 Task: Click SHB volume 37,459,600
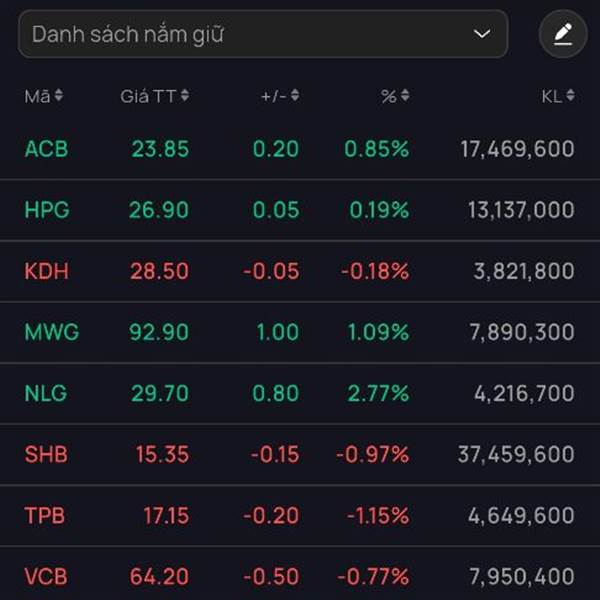516,454
